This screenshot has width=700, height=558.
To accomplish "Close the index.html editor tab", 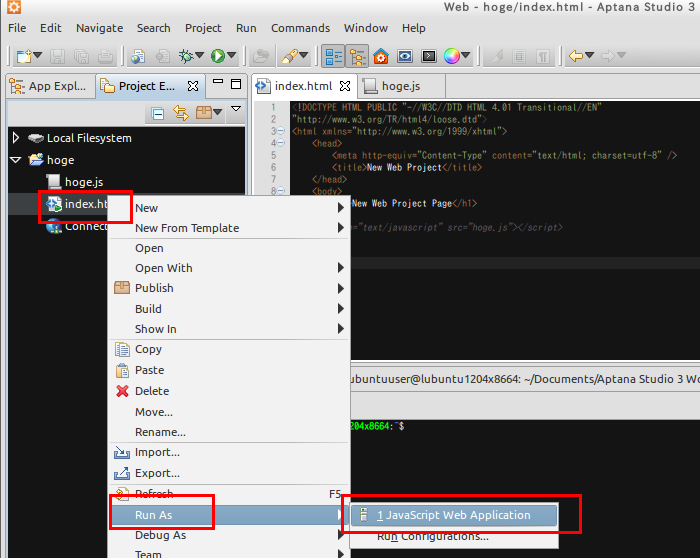I will click(345, 86).
